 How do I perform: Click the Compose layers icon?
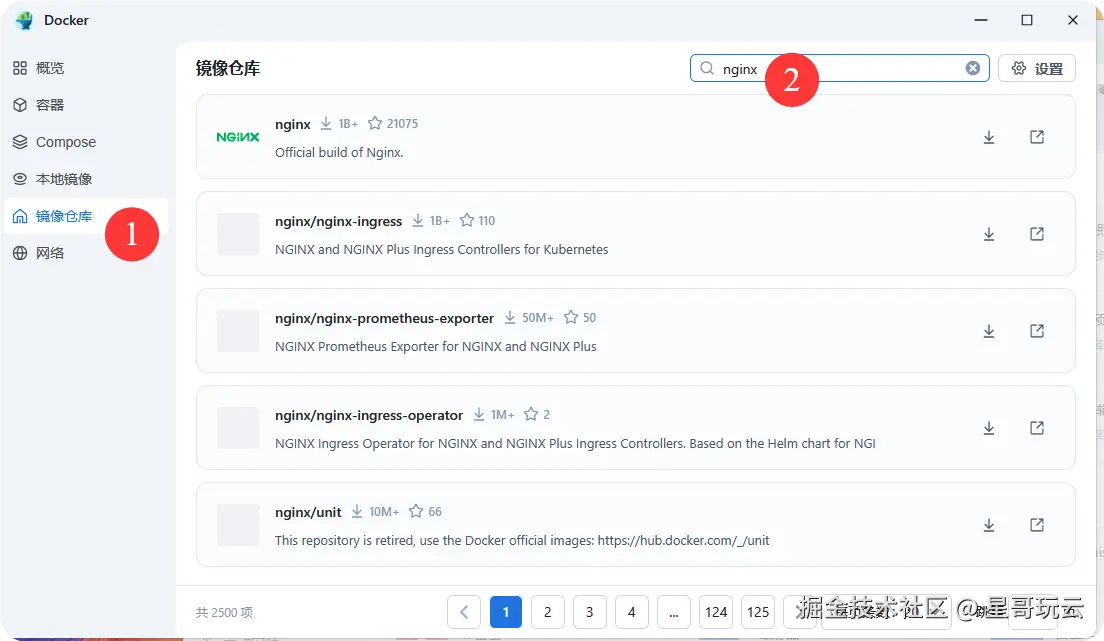pyautogui.click(x=20, y=142)
